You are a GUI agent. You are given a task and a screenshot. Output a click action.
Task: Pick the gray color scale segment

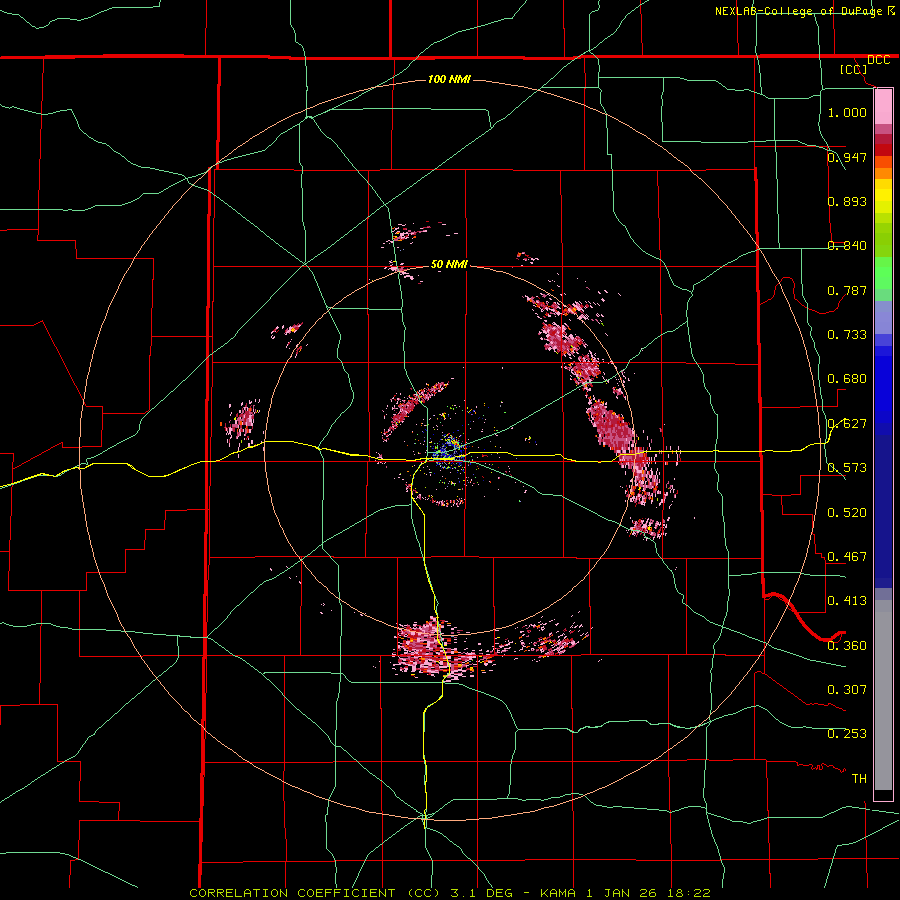coord(883,695)
